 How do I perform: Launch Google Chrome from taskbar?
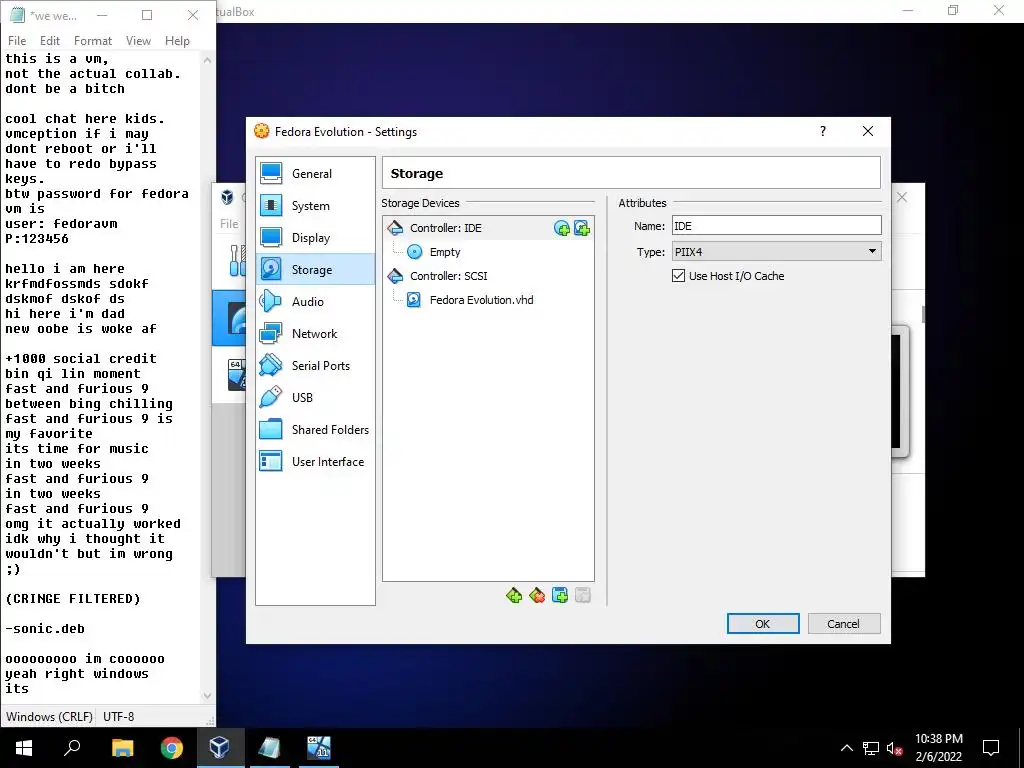pos(172,748)
